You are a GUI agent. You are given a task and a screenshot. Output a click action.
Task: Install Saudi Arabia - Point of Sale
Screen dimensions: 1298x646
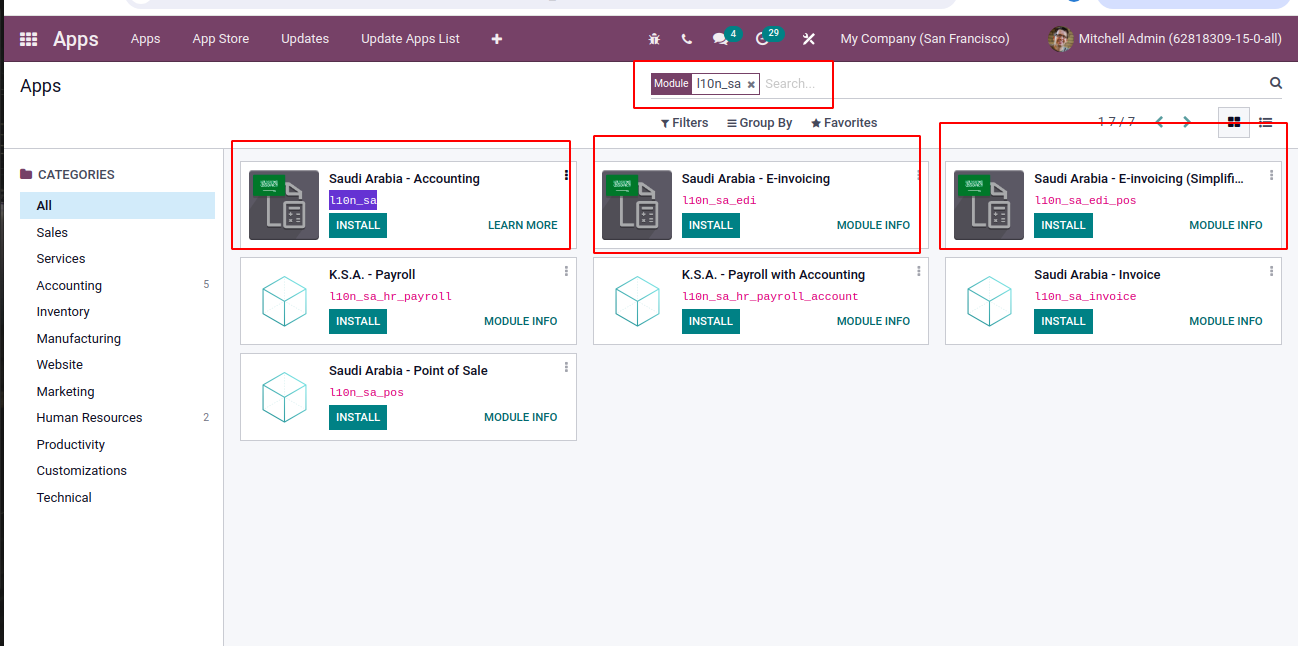pyautogui.click(x=358, y=417)
